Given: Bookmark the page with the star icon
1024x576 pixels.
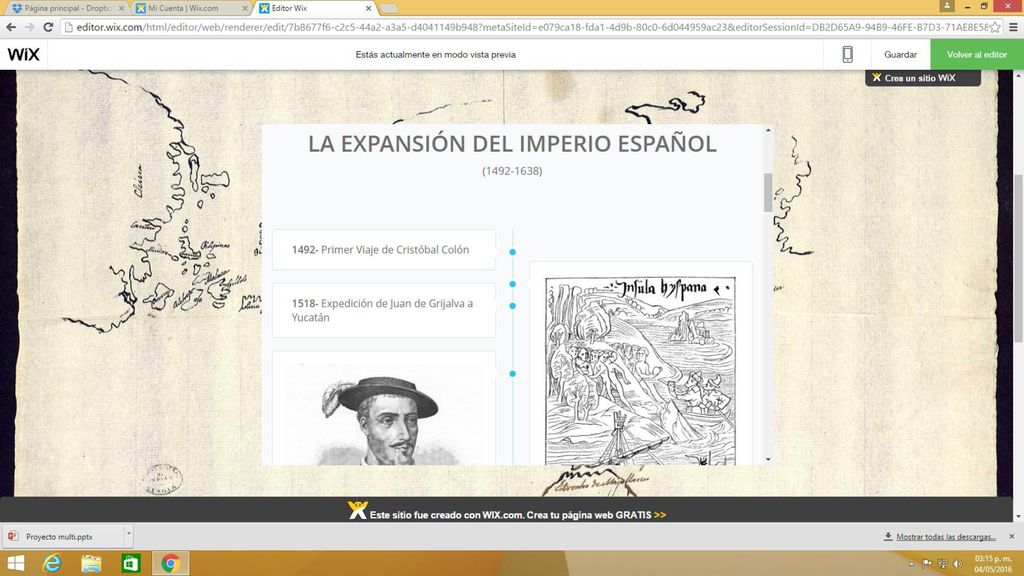Looking at the screenshot, I should coord(995,27).
